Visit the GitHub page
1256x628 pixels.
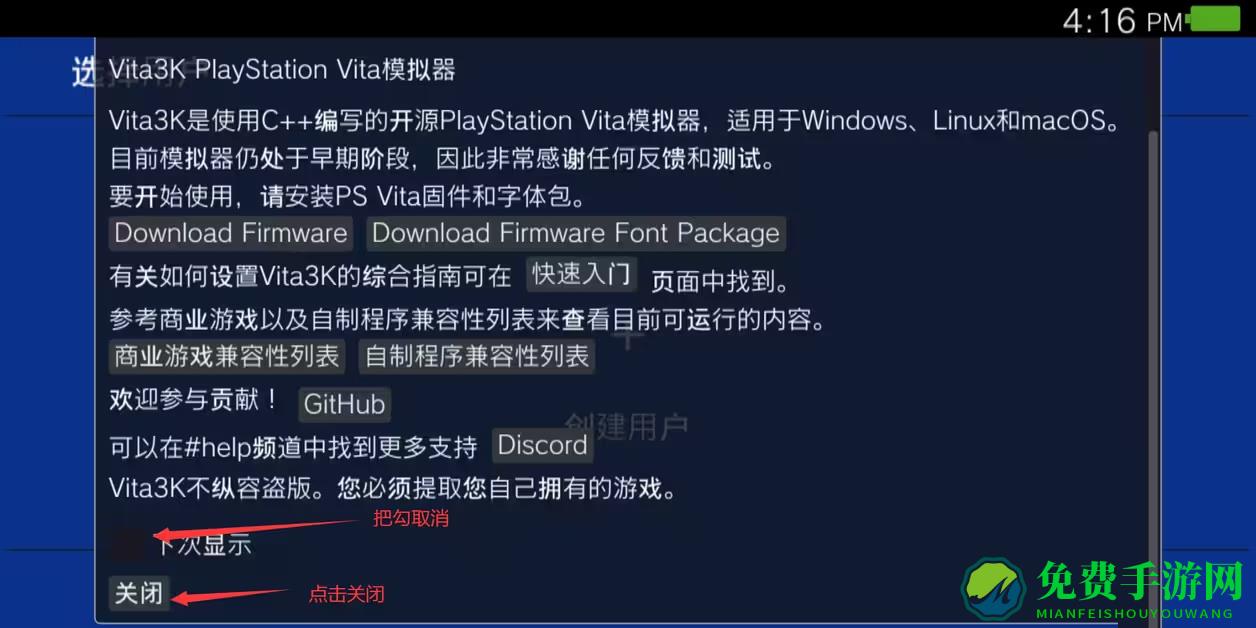tap(344, 404)
